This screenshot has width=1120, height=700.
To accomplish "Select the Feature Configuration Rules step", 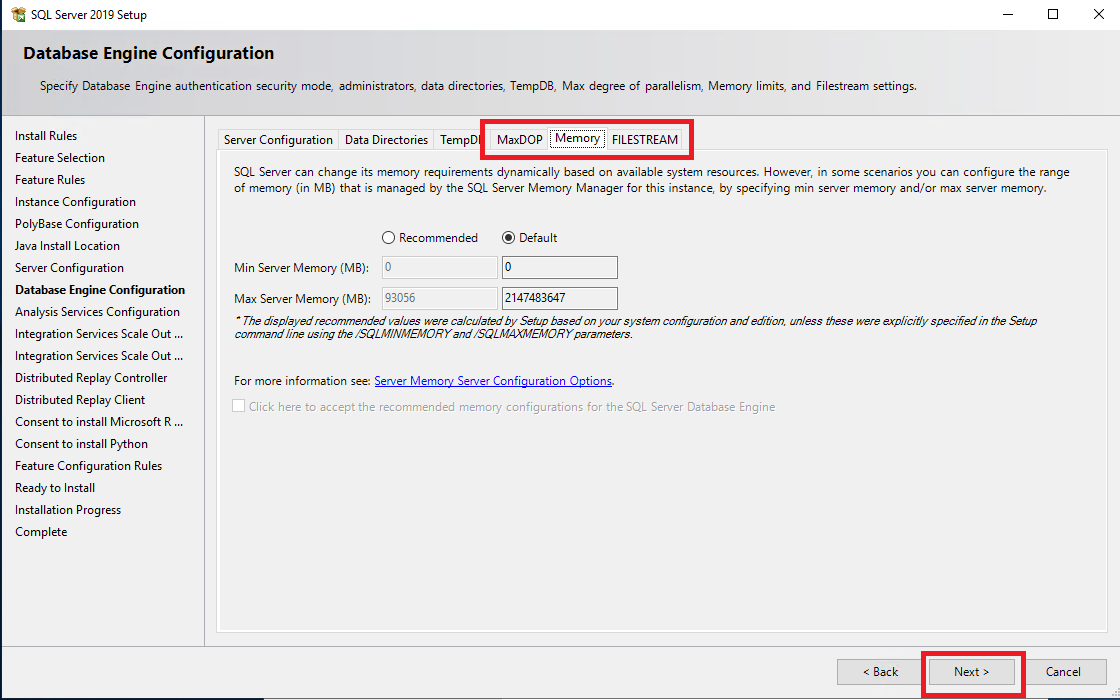I will click(89, 466).
